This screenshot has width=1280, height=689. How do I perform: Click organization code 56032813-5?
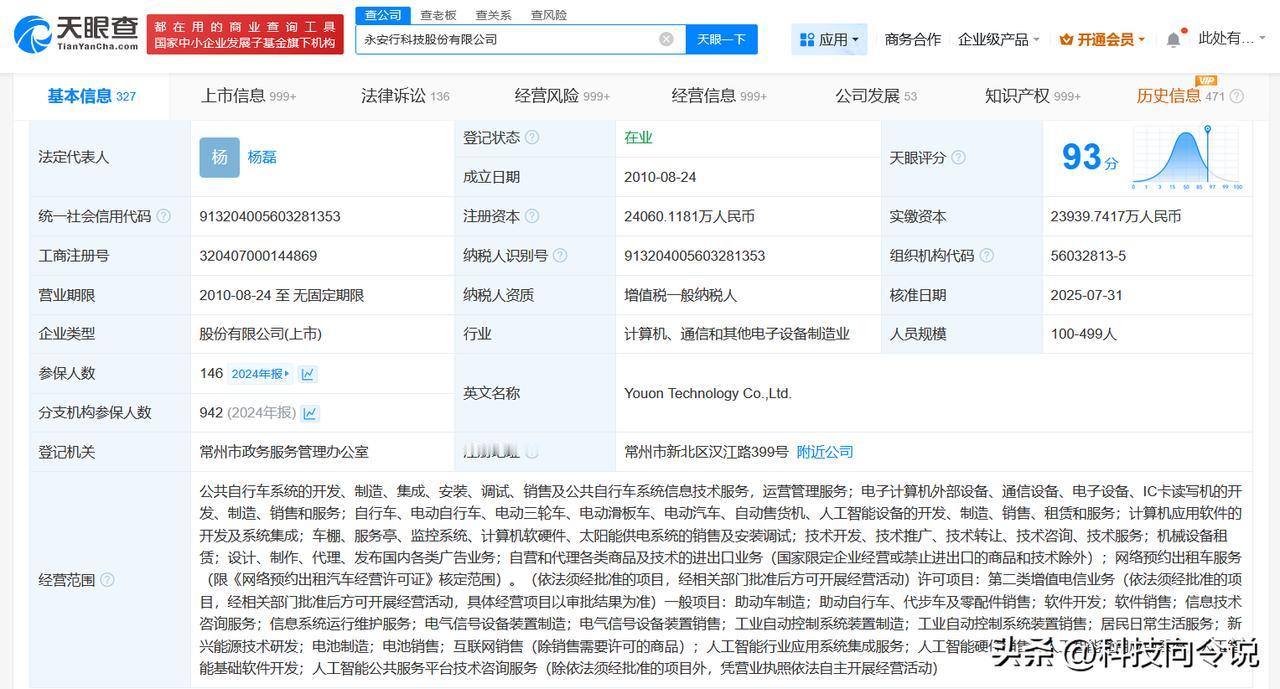1088,255
